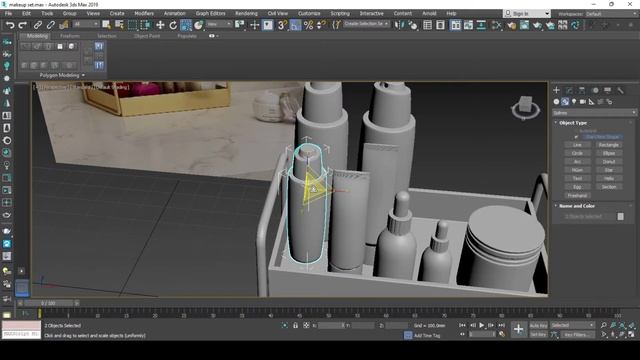Toggle the Percent Snap icon

[x=309, y=25]
